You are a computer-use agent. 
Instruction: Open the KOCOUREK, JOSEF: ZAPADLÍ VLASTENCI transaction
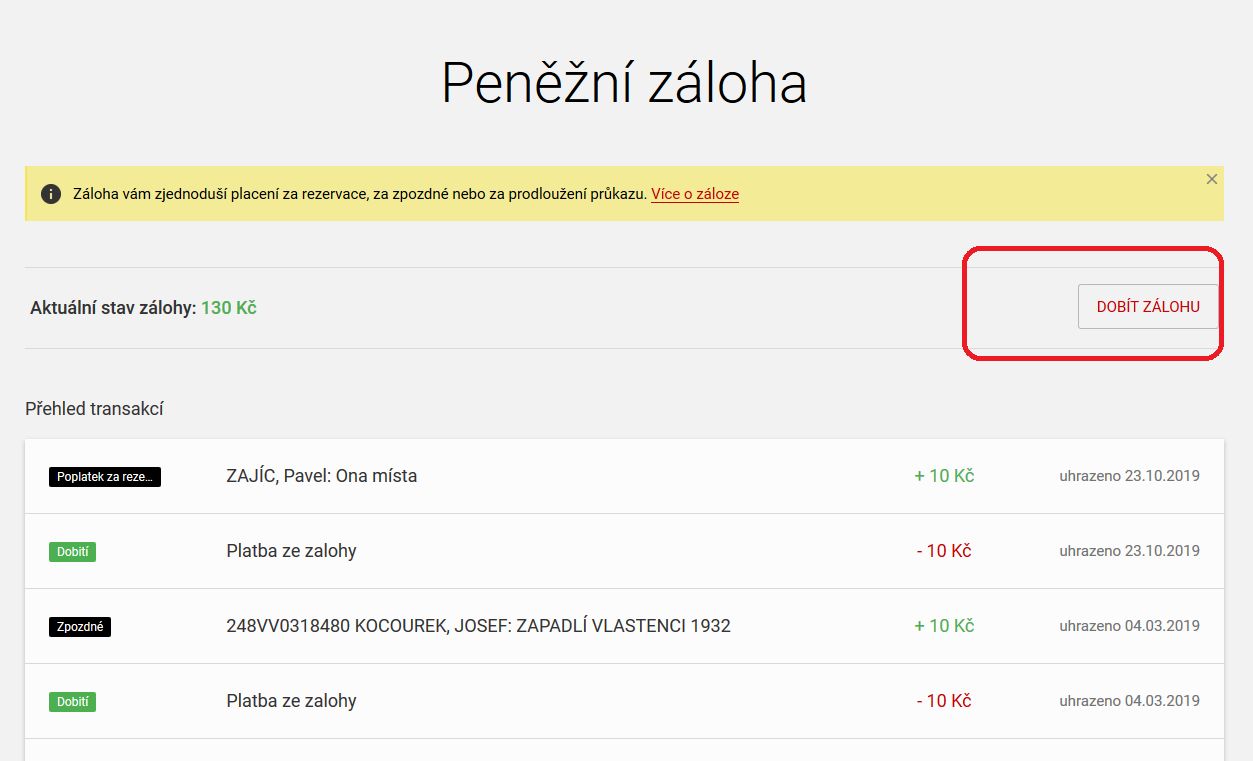pos(478,626)
